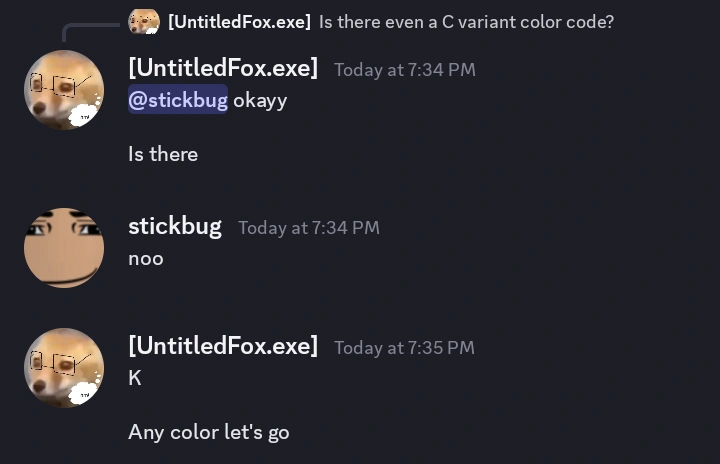Open UntitledFox.exe's avatar beside the 7:34 PM message

coord(64,90)
